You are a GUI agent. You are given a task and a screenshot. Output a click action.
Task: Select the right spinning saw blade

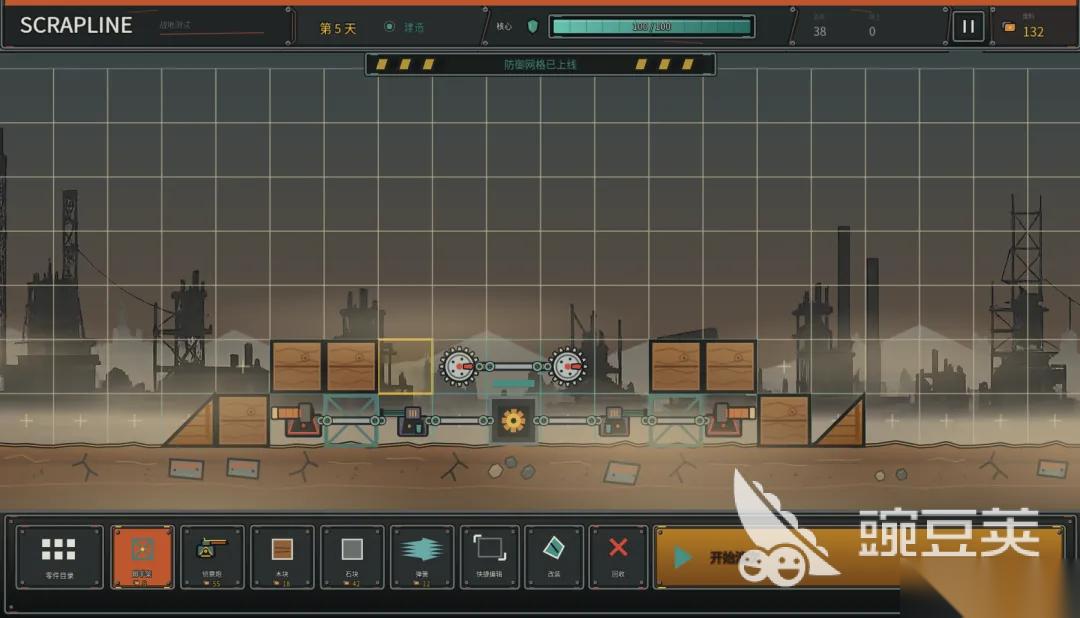coord(567,367)
